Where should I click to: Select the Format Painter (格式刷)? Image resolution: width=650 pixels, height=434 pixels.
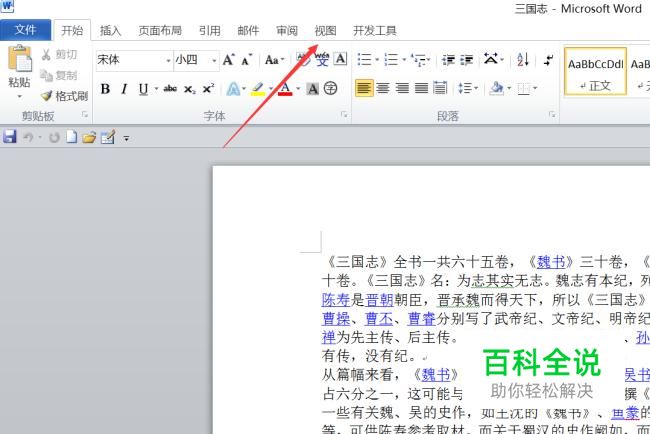(64, 96)
